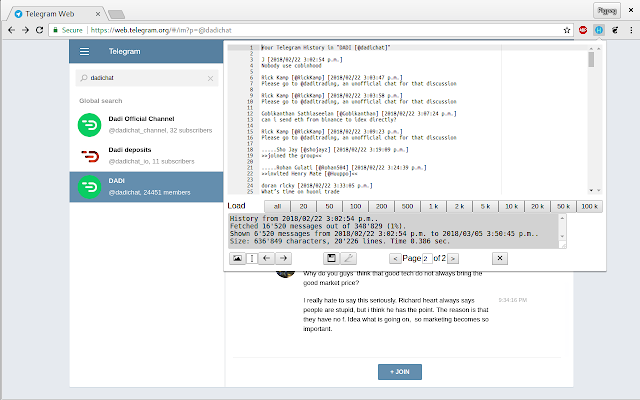The width and height of the screenshot is (640, 400).
Task: Click the line 'Nobody use coblnhood'
Action: [291, 66]
